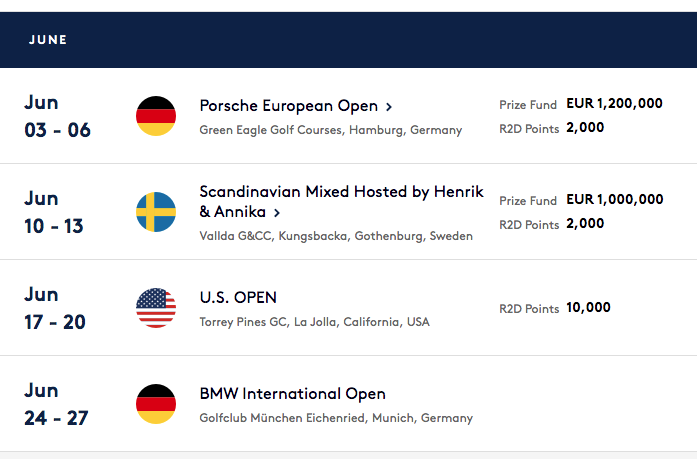
Task: Select the Jun 03 - 06 date
Action: pyautogui.click(x=57, y=116)
